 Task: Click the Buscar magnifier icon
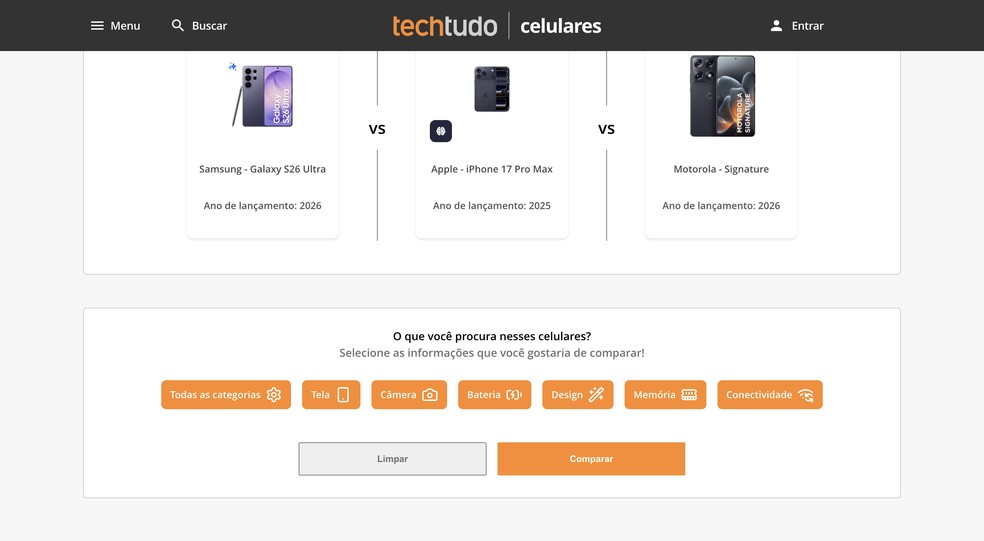click(178, 26)
